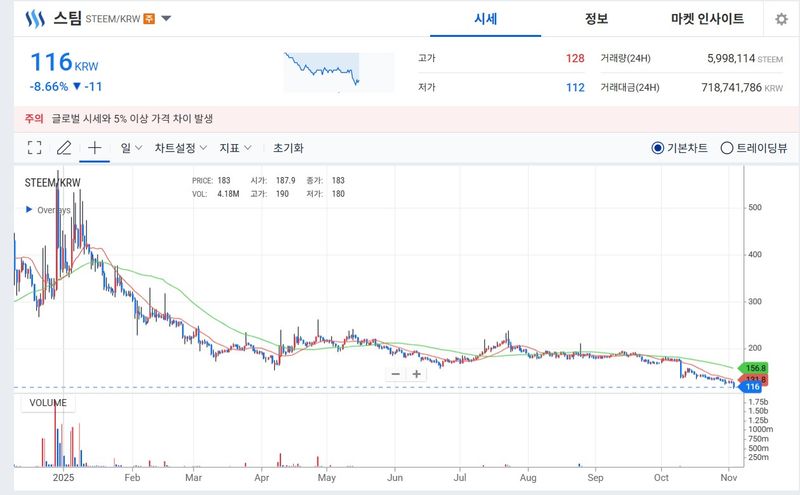This screenshot has width=800, height=495.
Task: Select the pencil drawing tool
Action: pyautogui.click(x=64, y=148)
